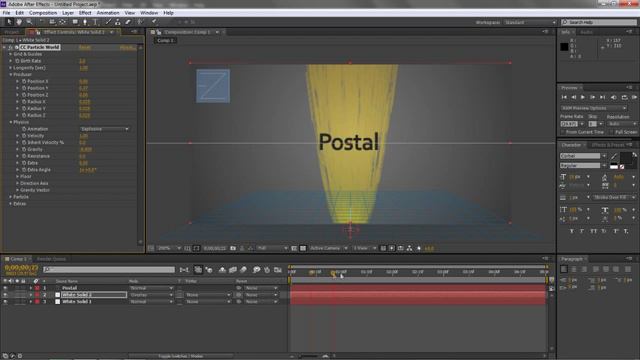
Task: Open the Animation Explosive dropdown
Action: [105, 129]
